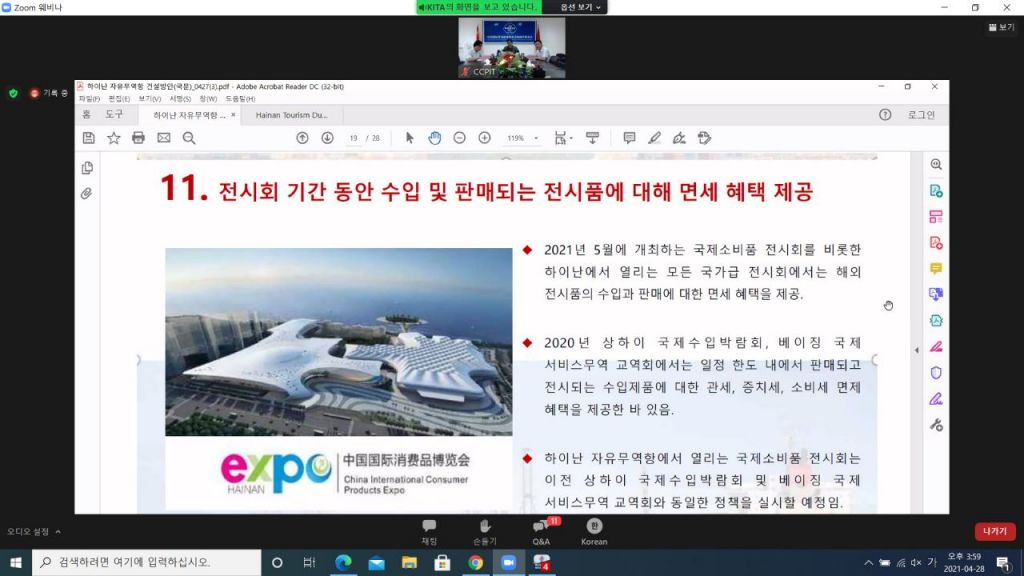1024x576 pixels.
Task: Print the PDF using the printer icon
Action: point(139,138)
